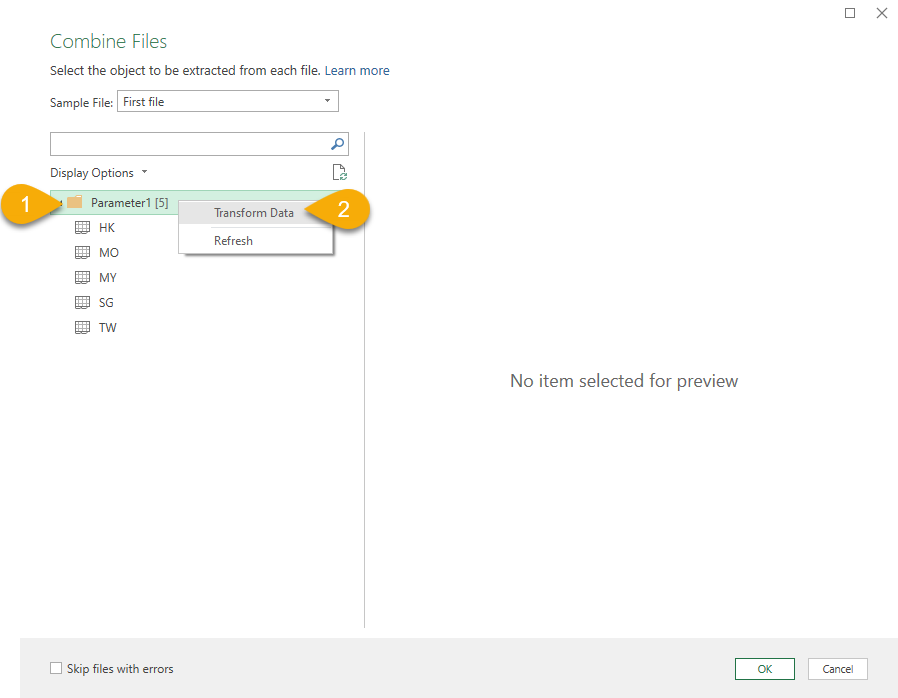Click the MY table icon
The width and height of the screenshot is (898, 698).
point(83,278)
